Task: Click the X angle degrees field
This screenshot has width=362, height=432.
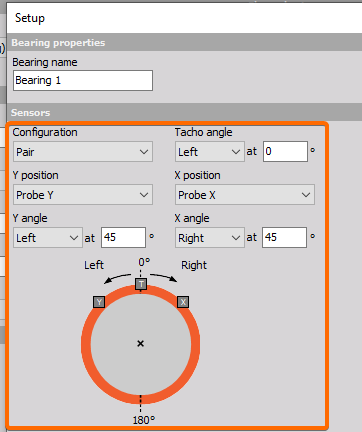Action: click(x=284, y=238)
